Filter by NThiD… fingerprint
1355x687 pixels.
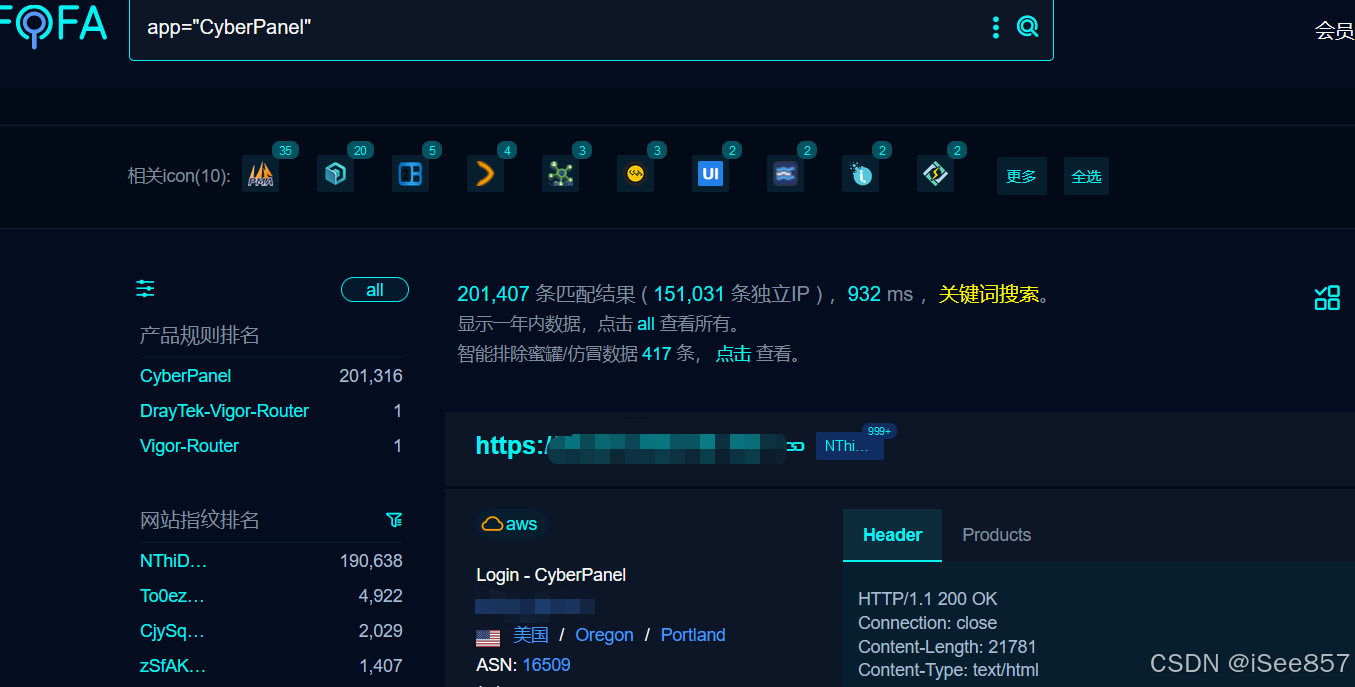[x=174, y=561]
